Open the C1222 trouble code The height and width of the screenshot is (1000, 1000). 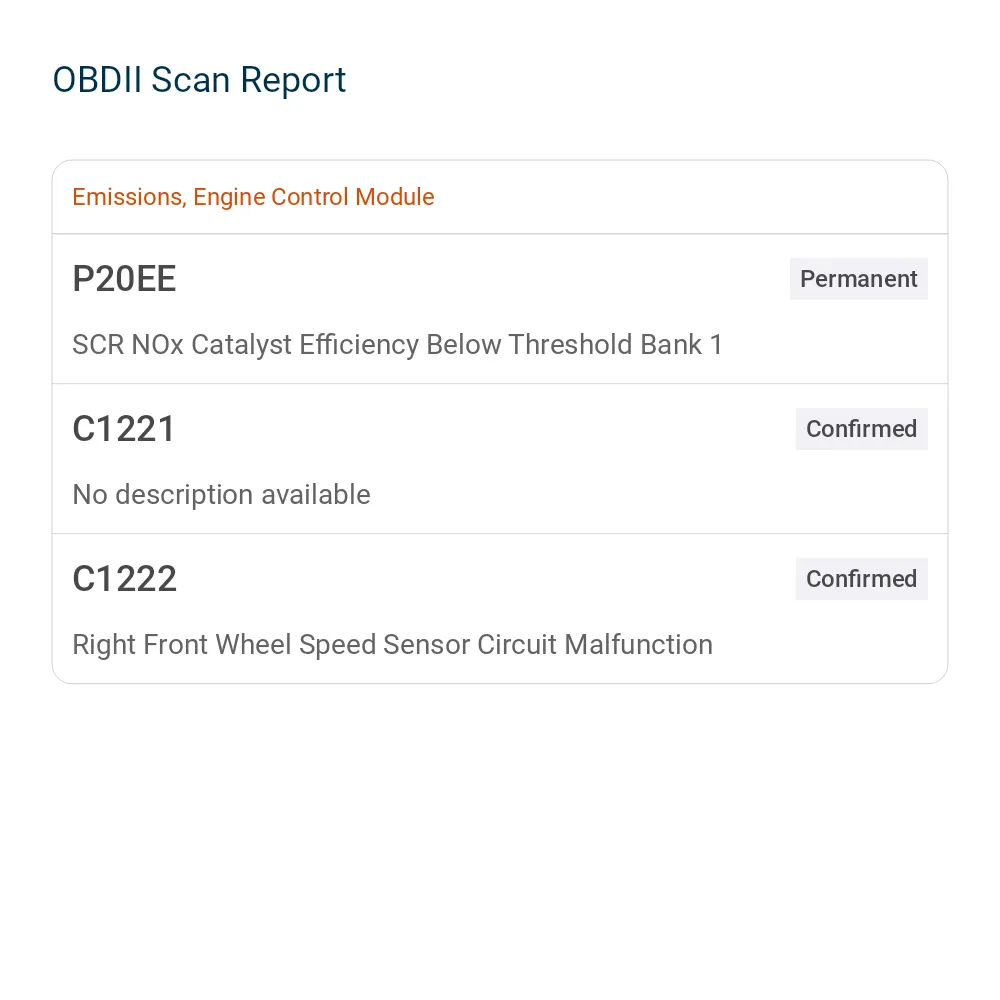[x=124, y=578]
